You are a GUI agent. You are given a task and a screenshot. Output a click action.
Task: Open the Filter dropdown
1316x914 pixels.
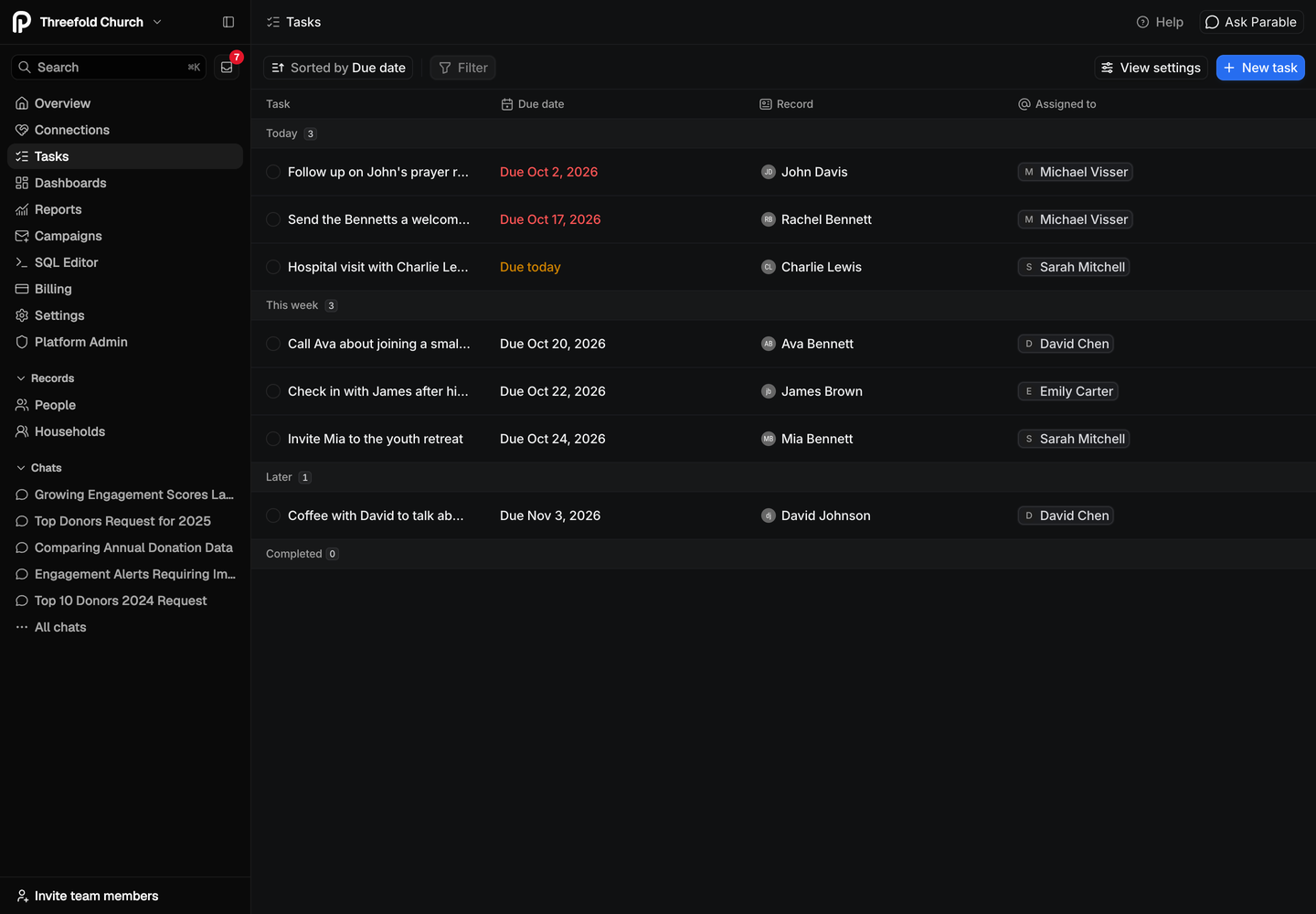462,68
